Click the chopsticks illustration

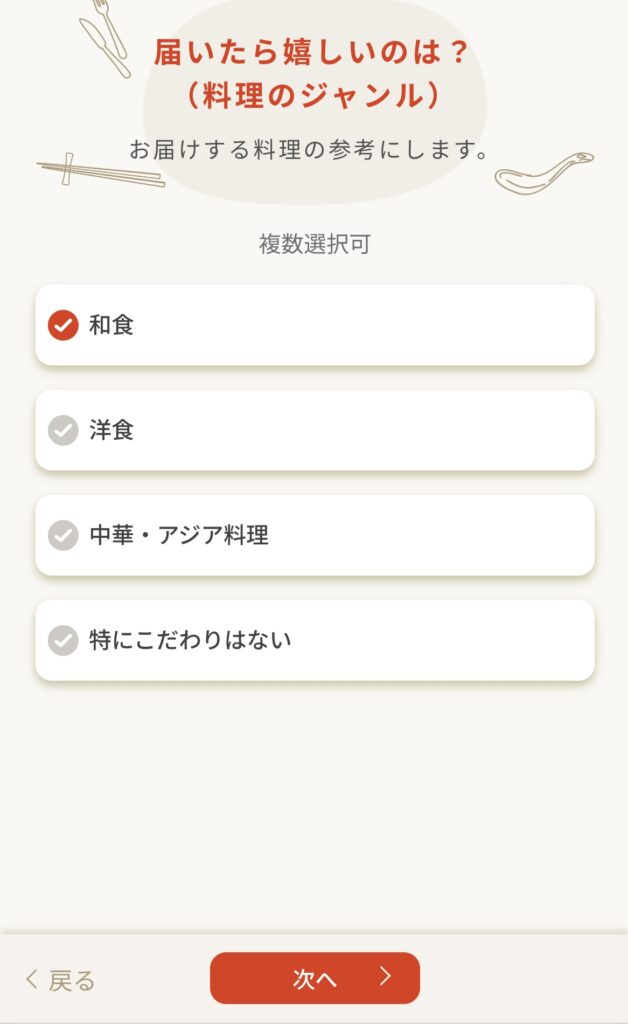click(100, 172)
